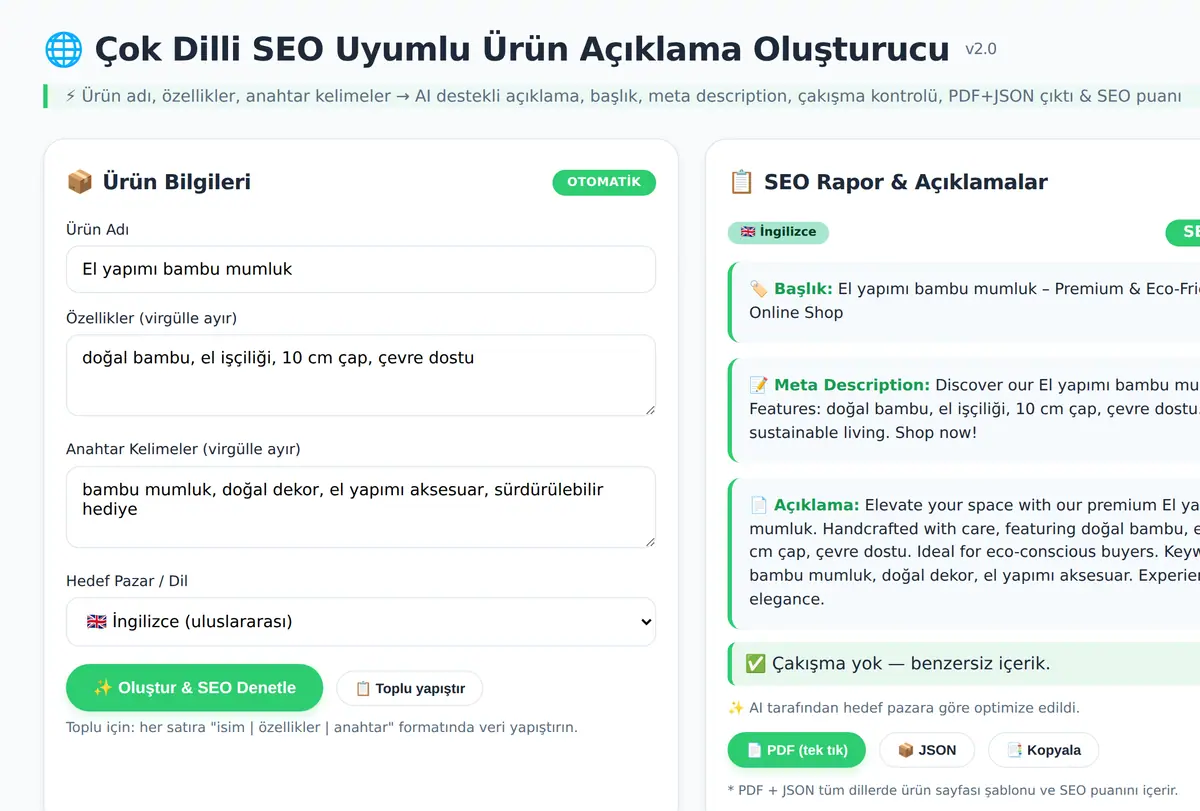
Task: Click the Kopyala button
Action: [x=1043, y=750]
